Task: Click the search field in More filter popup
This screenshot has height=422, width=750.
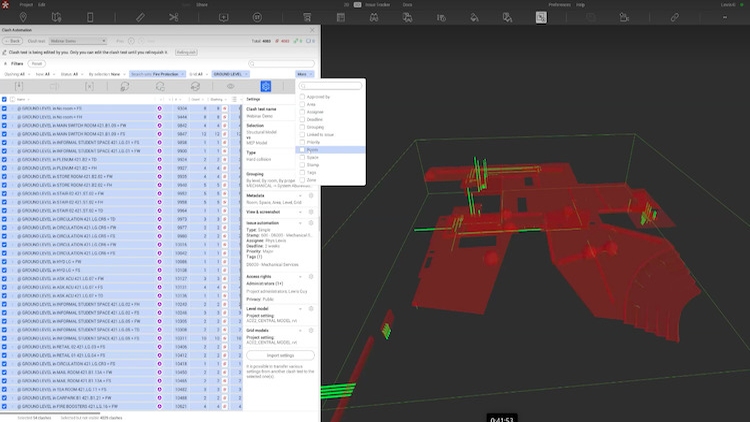Action: pos(332,86)
